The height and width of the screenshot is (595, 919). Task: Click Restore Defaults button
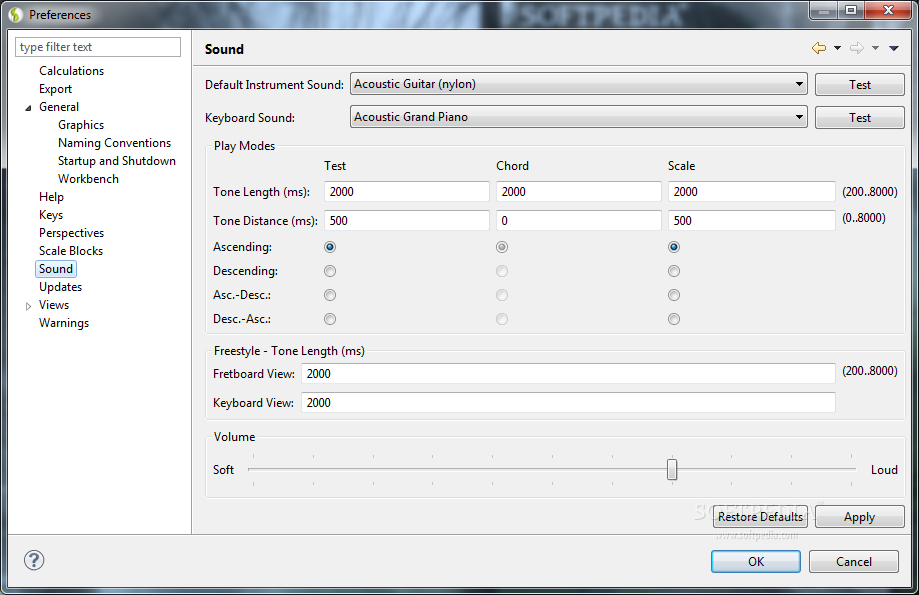(760, 516)
